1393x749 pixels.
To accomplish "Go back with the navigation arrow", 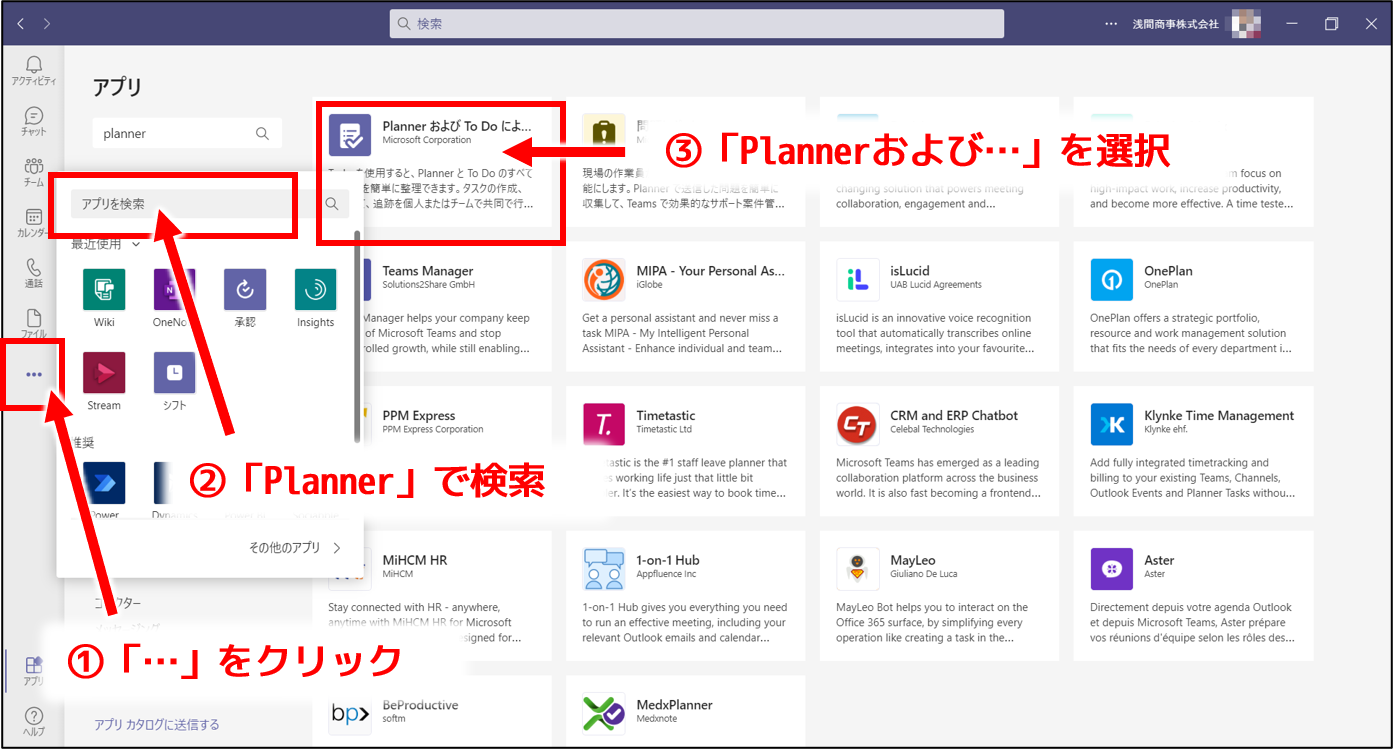I will coord(21,23).
